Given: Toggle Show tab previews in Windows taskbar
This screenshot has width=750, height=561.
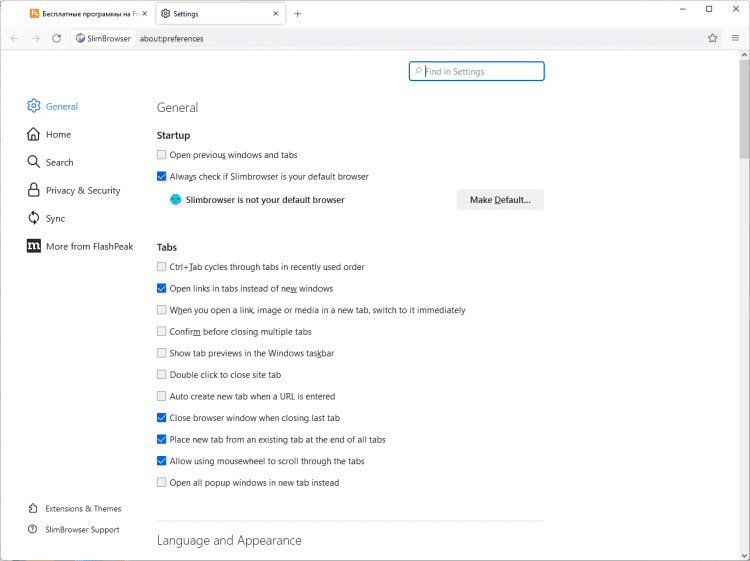Looking at the screenshot, I should (x=162, y=353).
